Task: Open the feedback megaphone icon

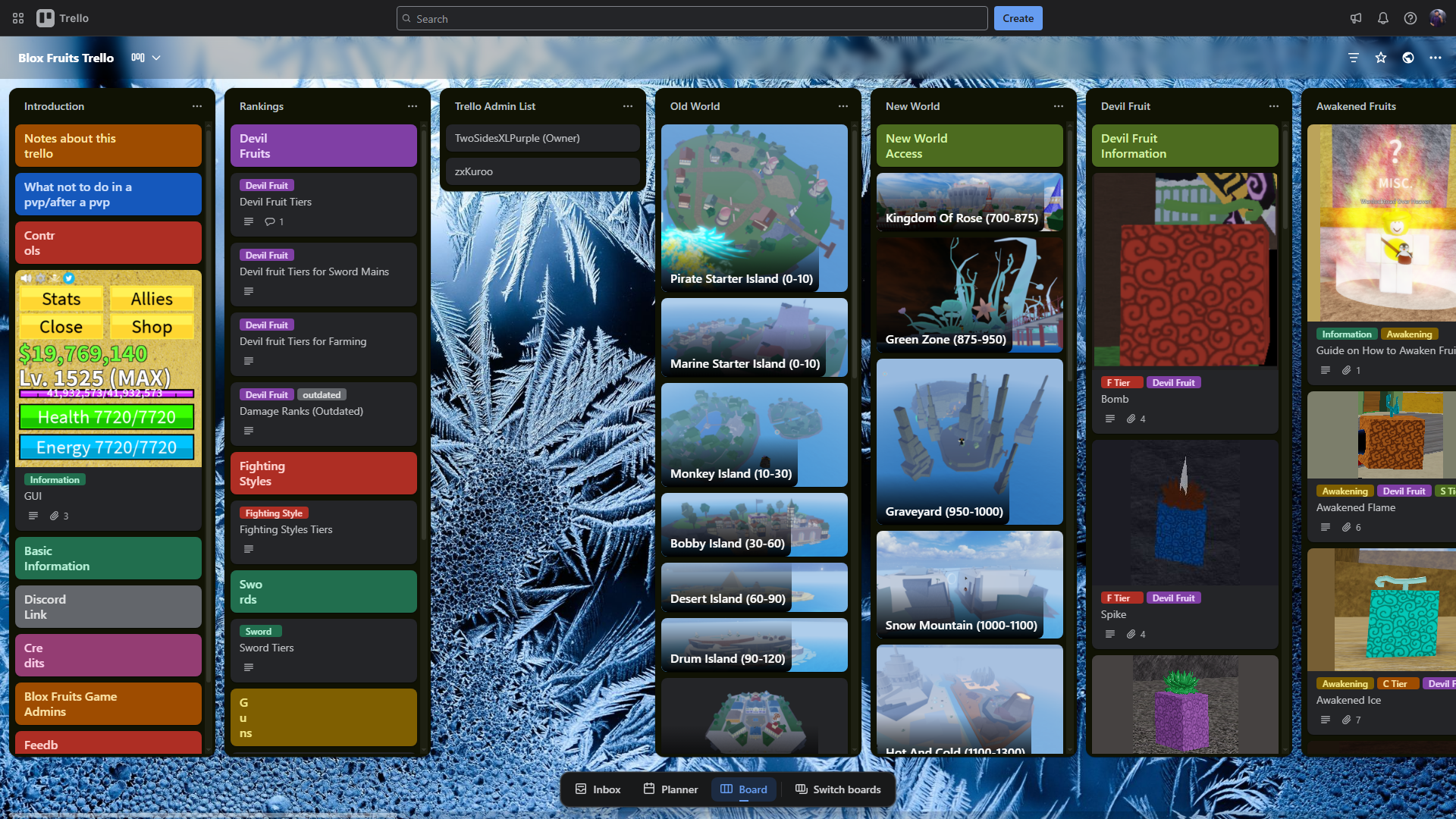Action: (1356, 18)
